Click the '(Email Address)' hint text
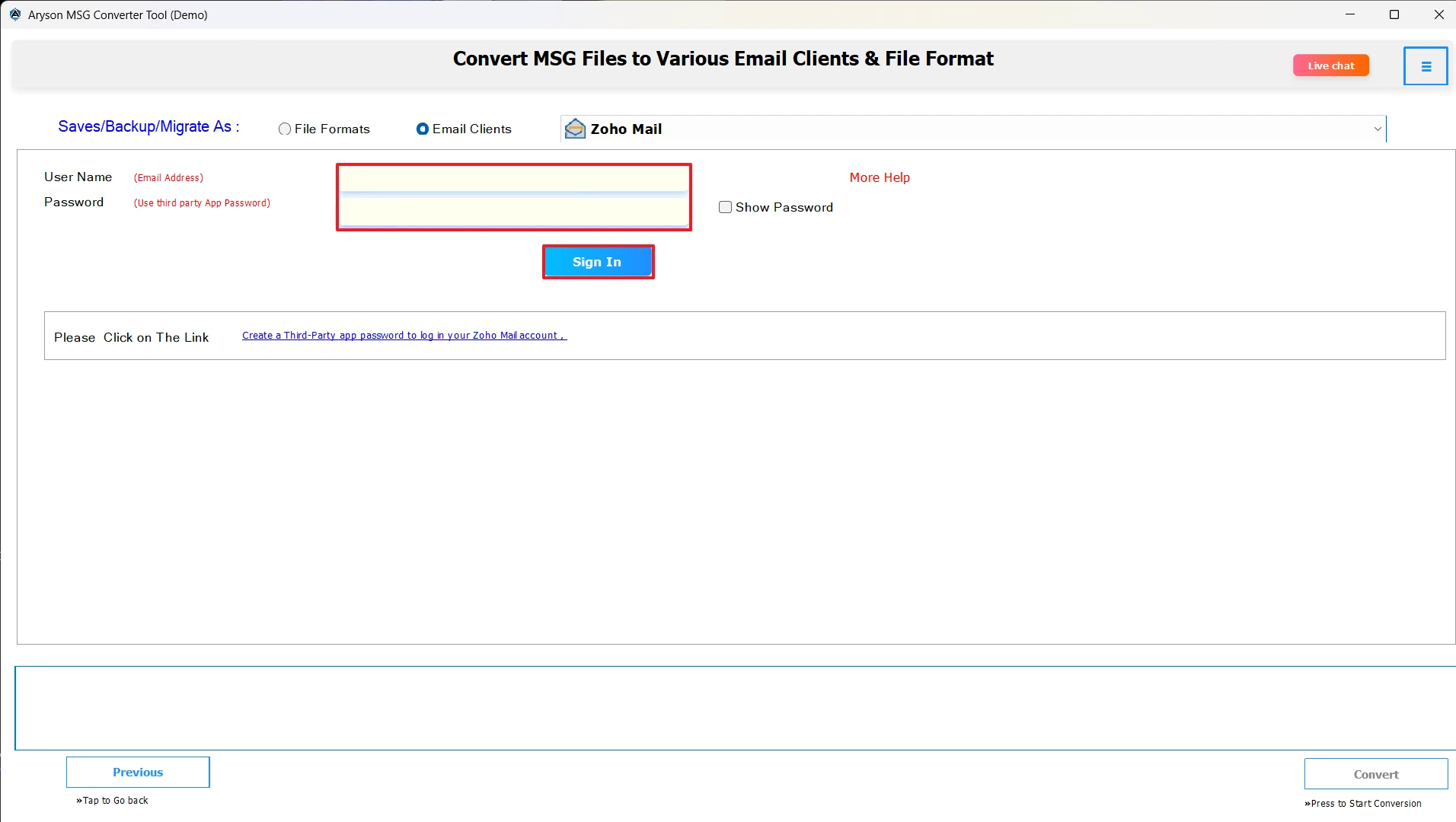This screenshot has width=1456, height=822. tap(168, 178)
